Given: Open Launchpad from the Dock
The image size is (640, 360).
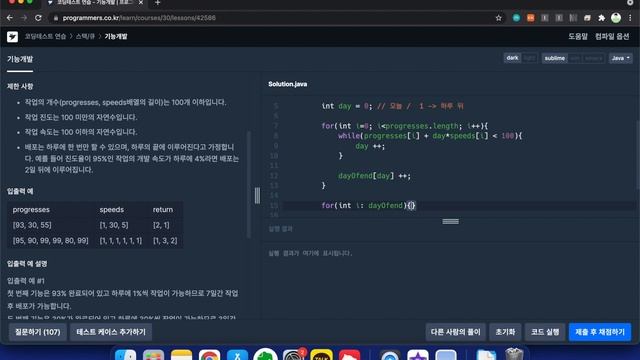Looking at the screenshot, I should (153, 355).
